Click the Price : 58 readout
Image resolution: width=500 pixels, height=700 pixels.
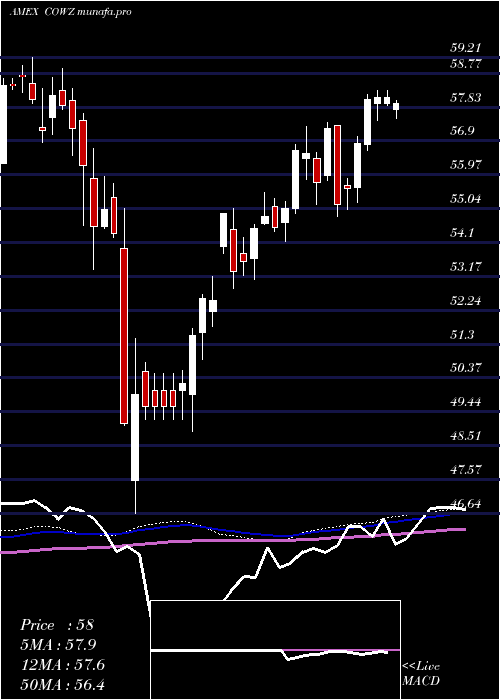(57, 625)
